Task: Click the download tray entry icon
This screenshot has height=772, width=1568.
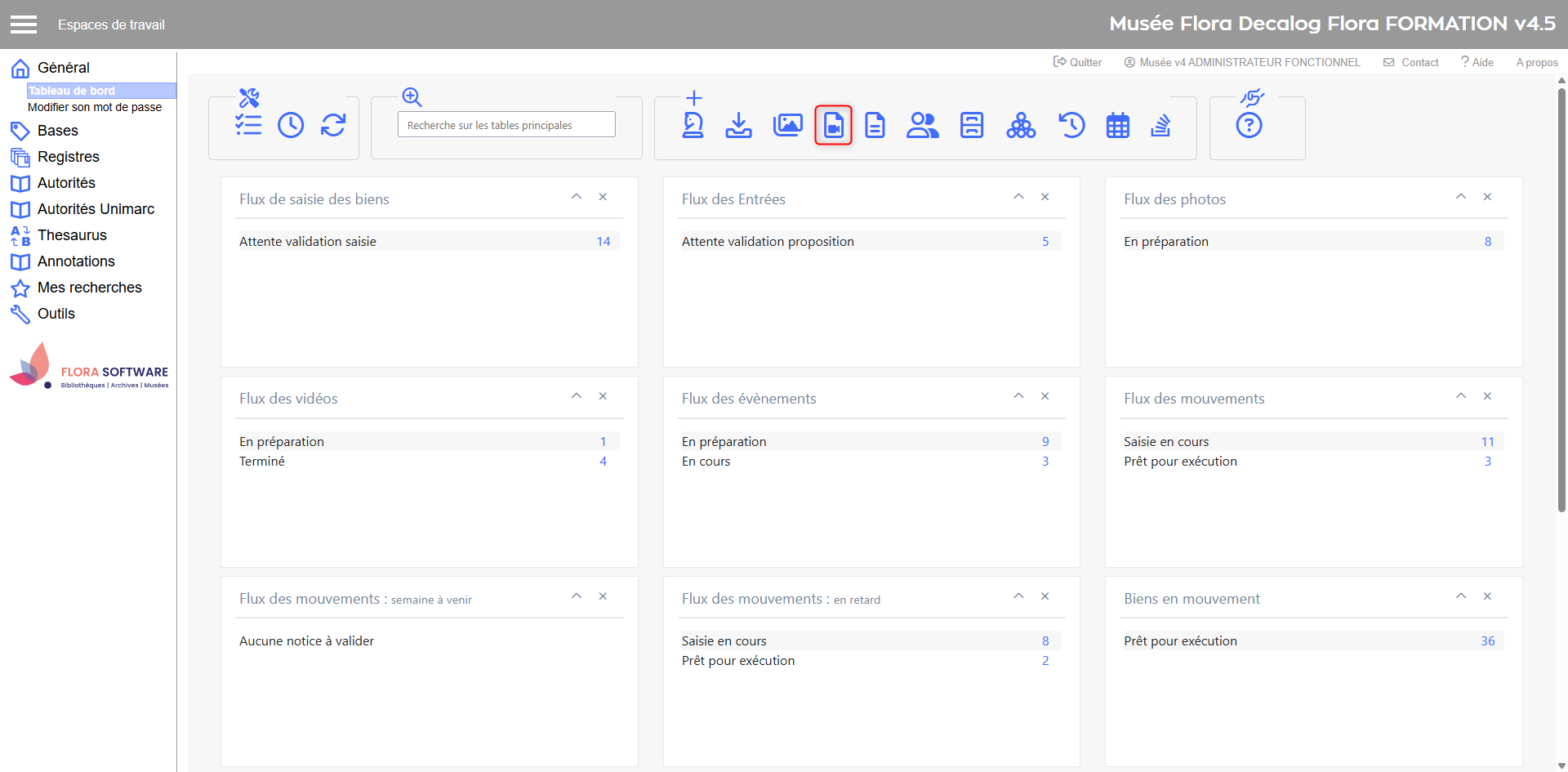Action: 738,125
